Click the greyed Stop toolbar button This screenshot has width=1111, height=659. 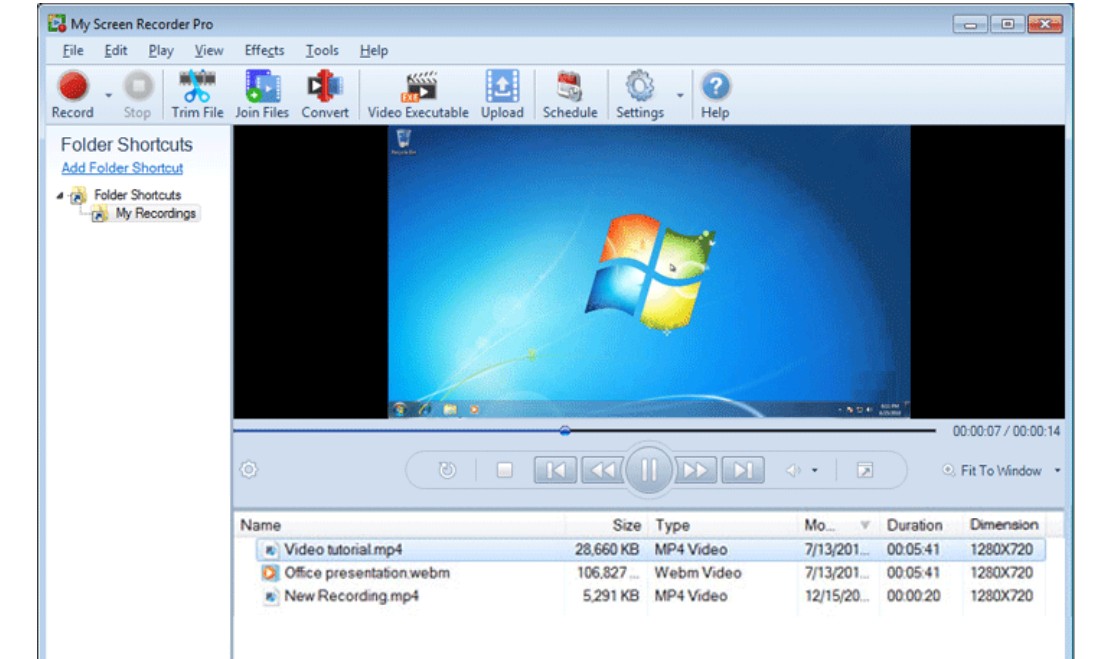click(137, 95)
